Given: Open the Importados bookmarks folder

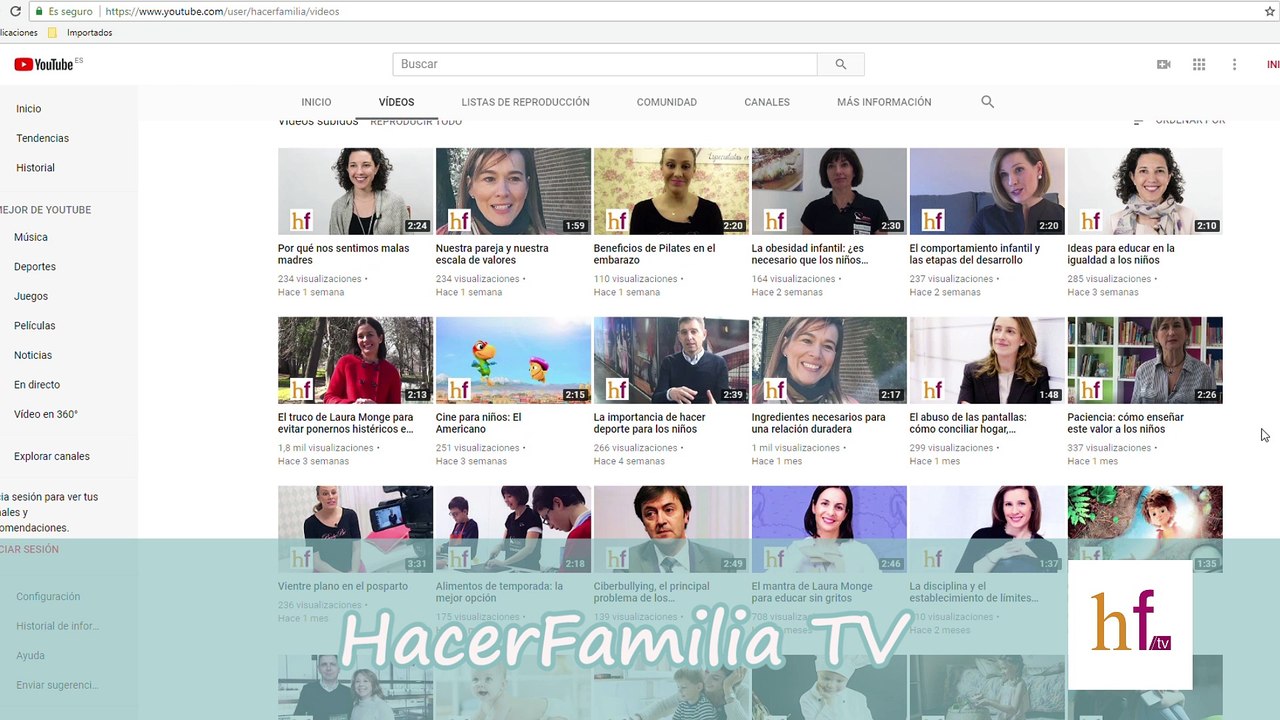Looking at the screenshot, I should 80,32.
